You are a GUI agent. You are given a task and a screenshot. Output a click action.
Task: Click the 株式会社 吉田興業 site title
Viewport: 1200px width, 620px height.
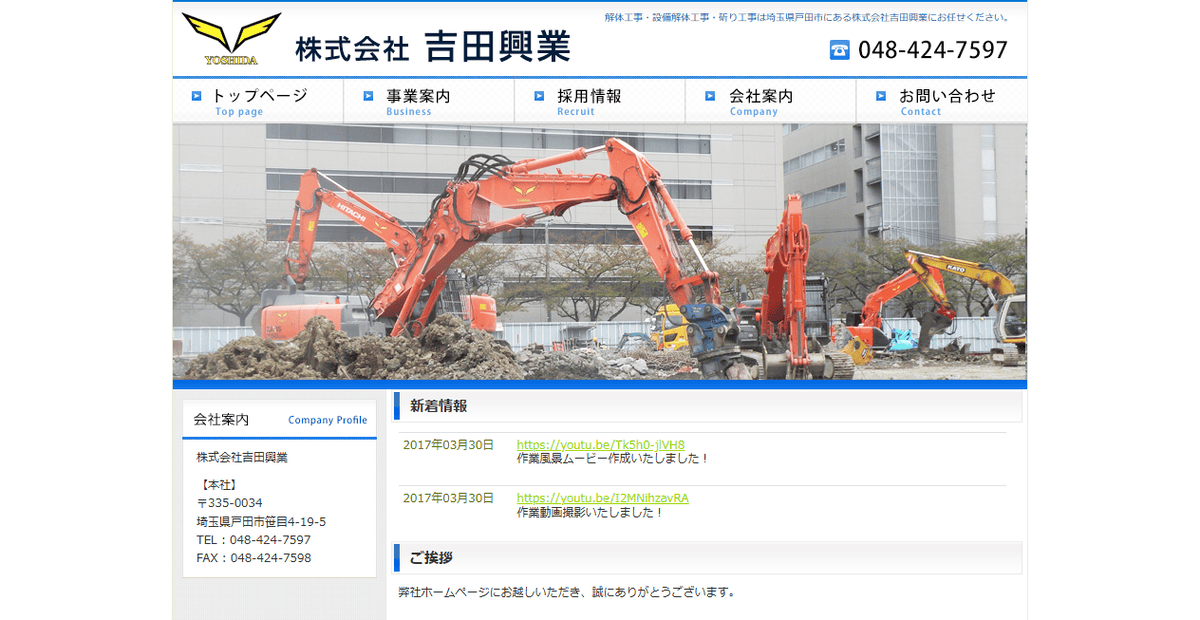coord(435,46)
